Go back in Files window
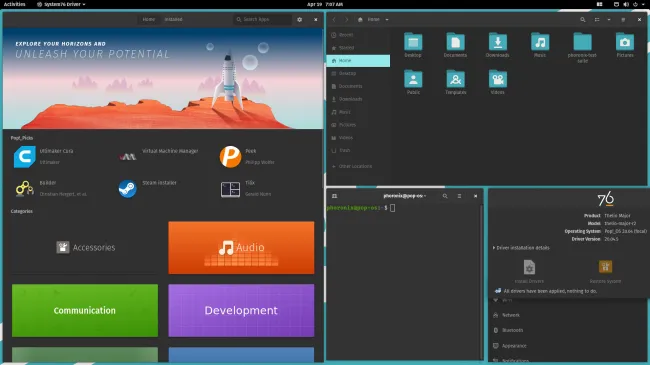This screenshot has width=650, height=365. pyautogui.click(x=334, y=19)
